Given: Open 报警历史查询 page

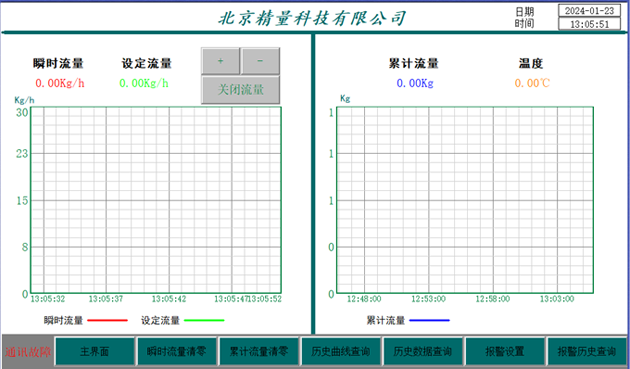Looking at the screenshot, I should (x=587, y=351).
